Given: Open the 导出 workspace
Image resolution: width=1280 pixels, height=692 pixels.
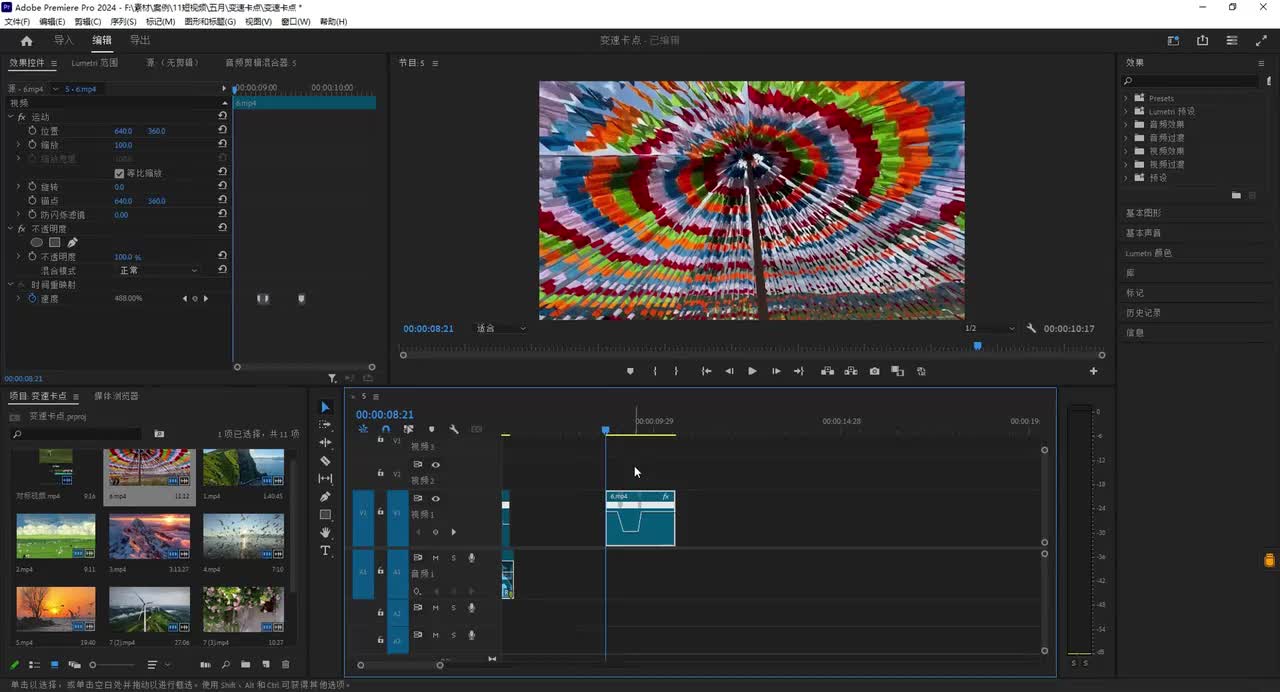Looking at the screenshot, I should 140,41.
